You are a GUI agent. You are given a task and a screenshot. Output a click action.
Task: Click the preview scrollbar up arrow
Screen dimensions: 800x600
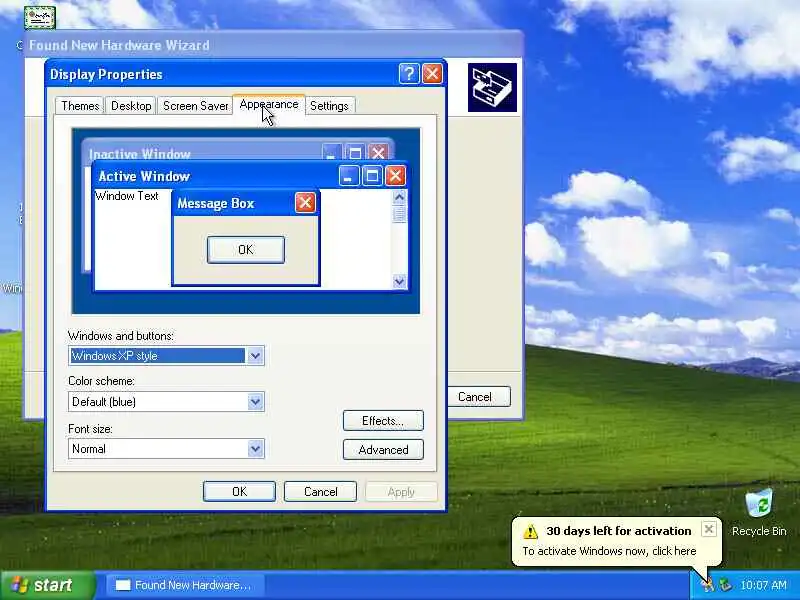pyautogui.click(x=399, y=196)
